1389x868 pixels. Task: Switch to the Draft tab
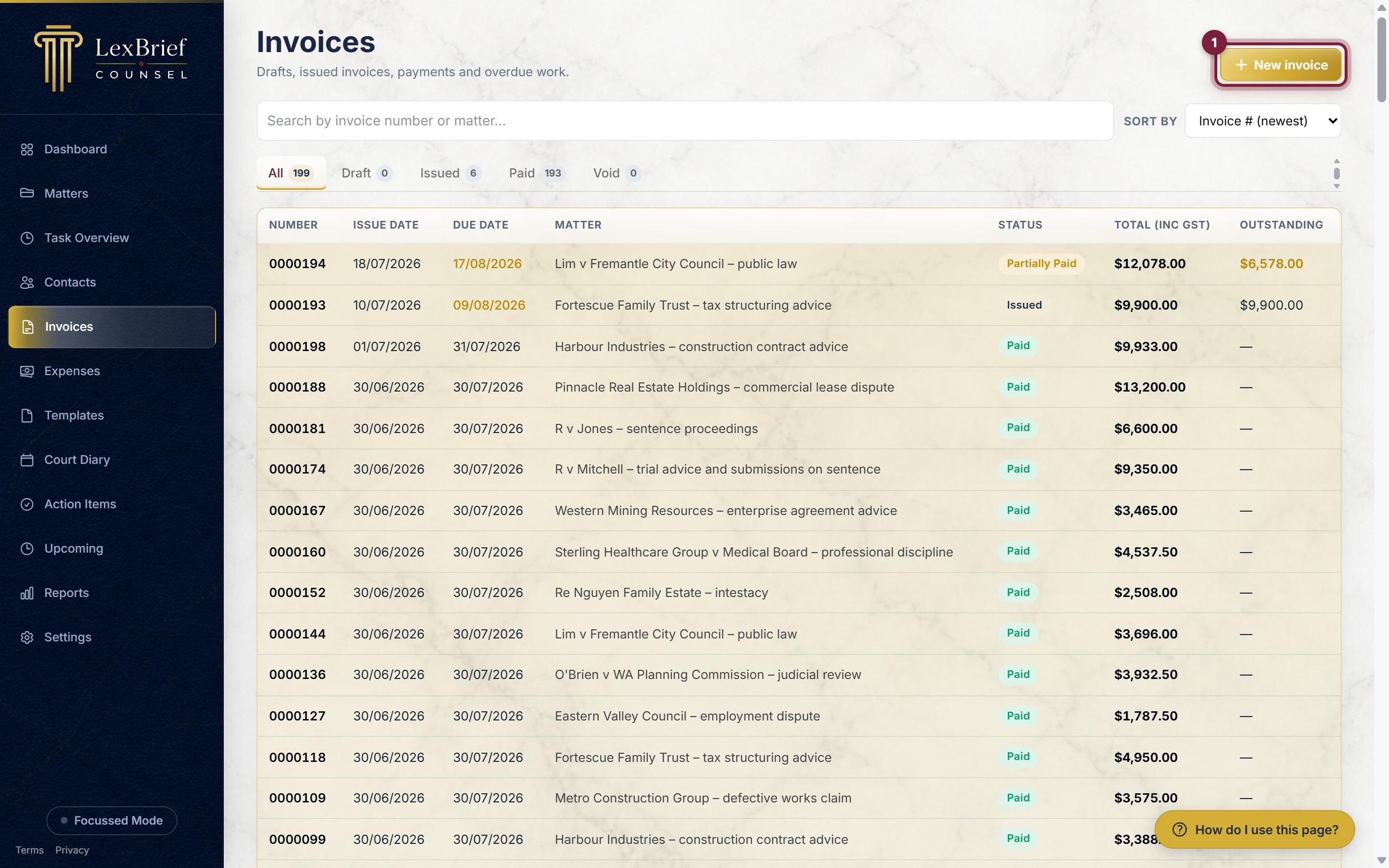tap(367, 173)
